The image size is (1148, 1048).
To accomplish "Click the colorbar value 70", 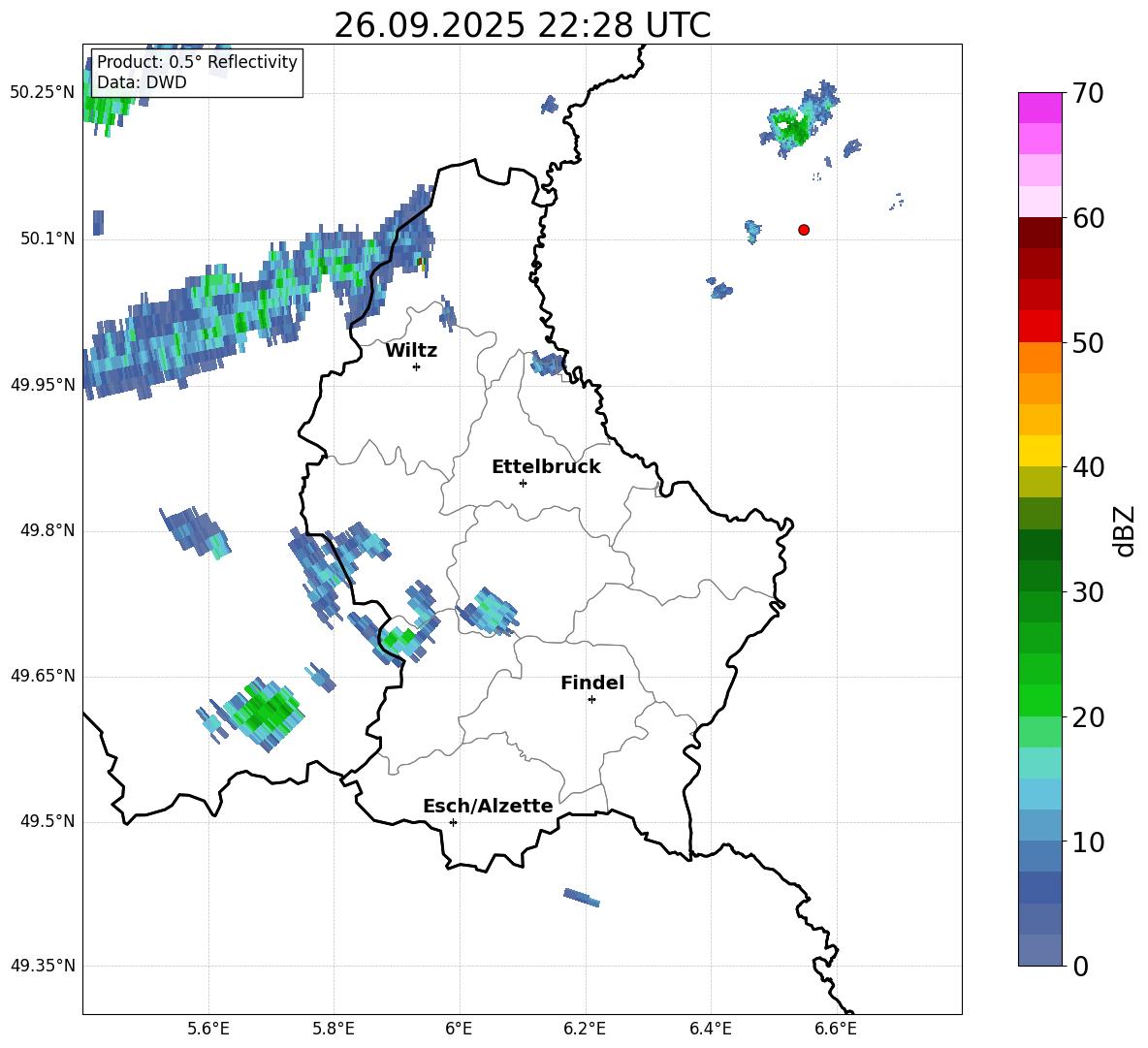I will [1089, 94].
